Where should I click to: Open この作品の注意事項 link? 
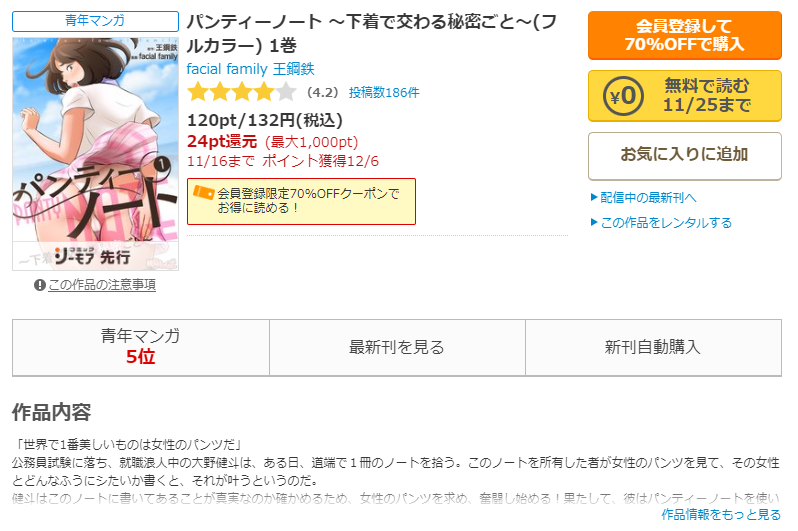click(x=102, y=285)
